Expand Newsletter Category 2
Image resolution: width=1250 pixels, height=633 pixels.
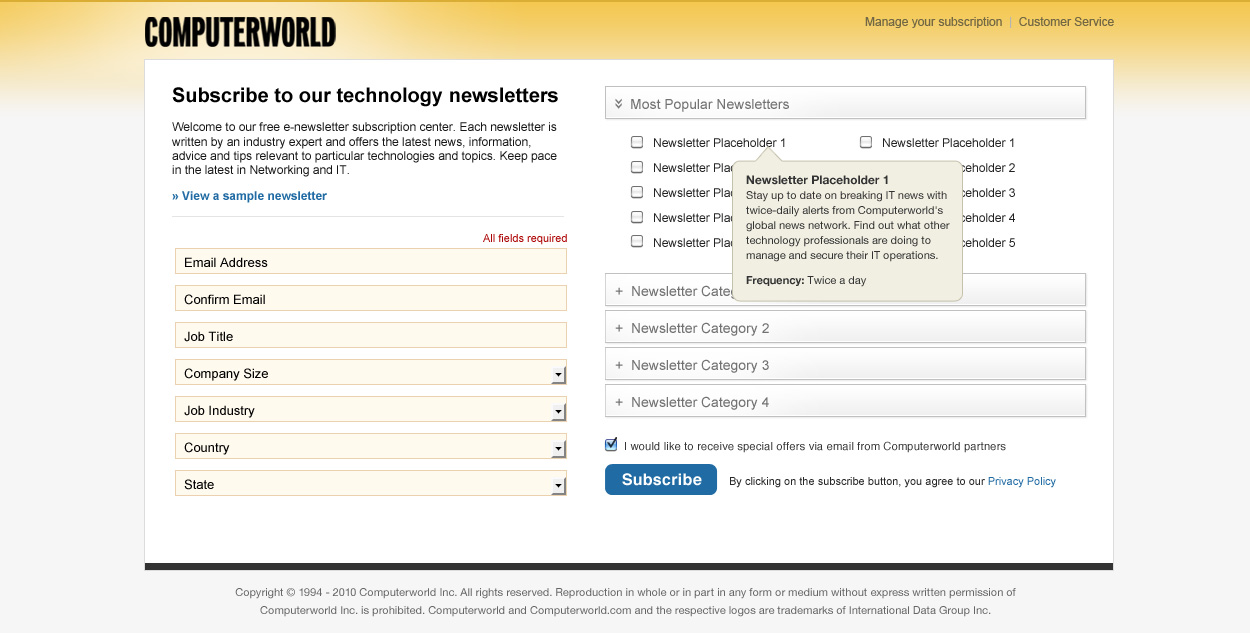coord(845,328)
